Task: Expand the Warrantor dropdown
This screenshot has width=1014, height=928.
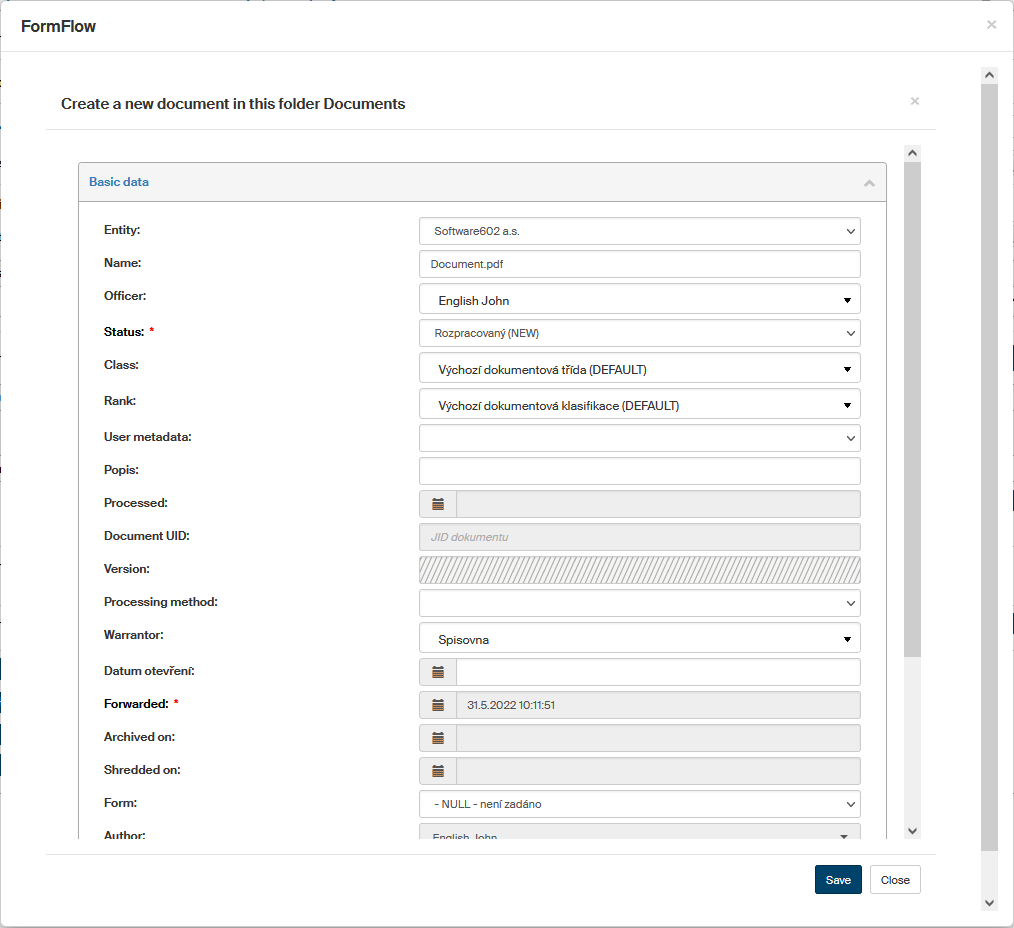Action: coord(639,639)
